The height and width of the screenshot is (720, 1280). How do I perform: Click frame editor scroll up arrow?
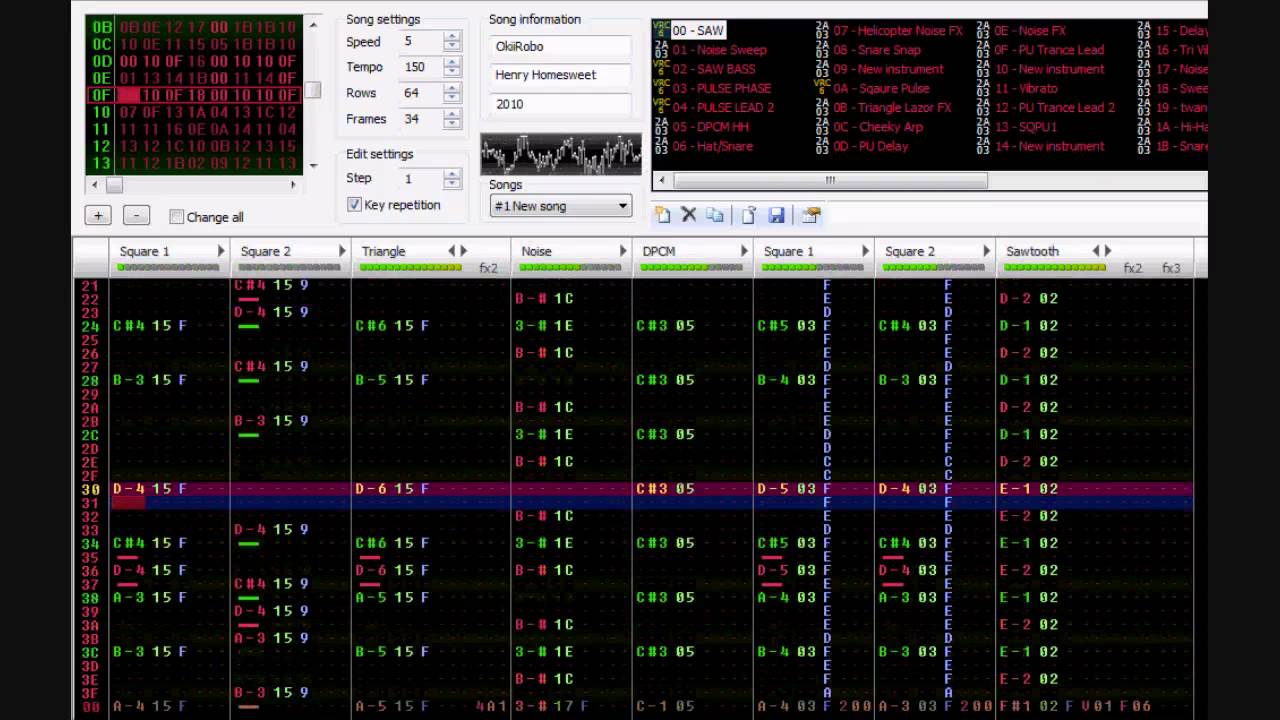click(x=313, y=24)
